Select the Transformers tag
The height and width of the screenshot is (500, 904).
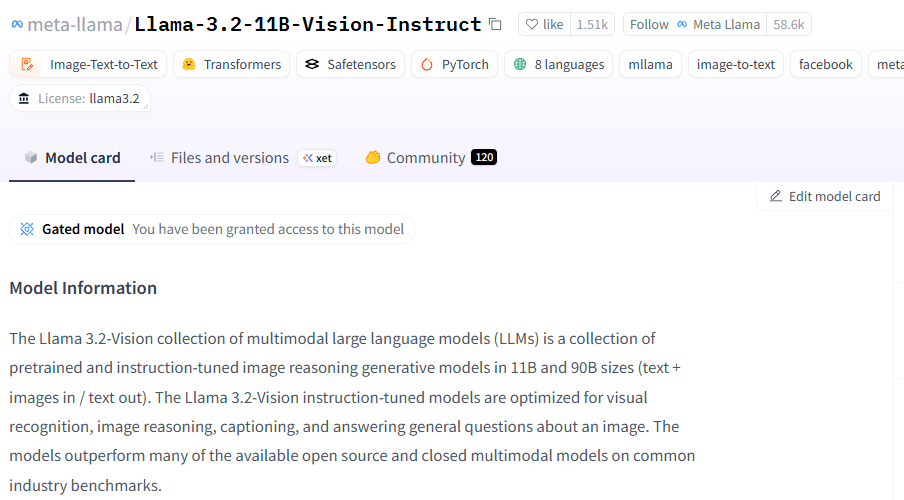(231, 64)
